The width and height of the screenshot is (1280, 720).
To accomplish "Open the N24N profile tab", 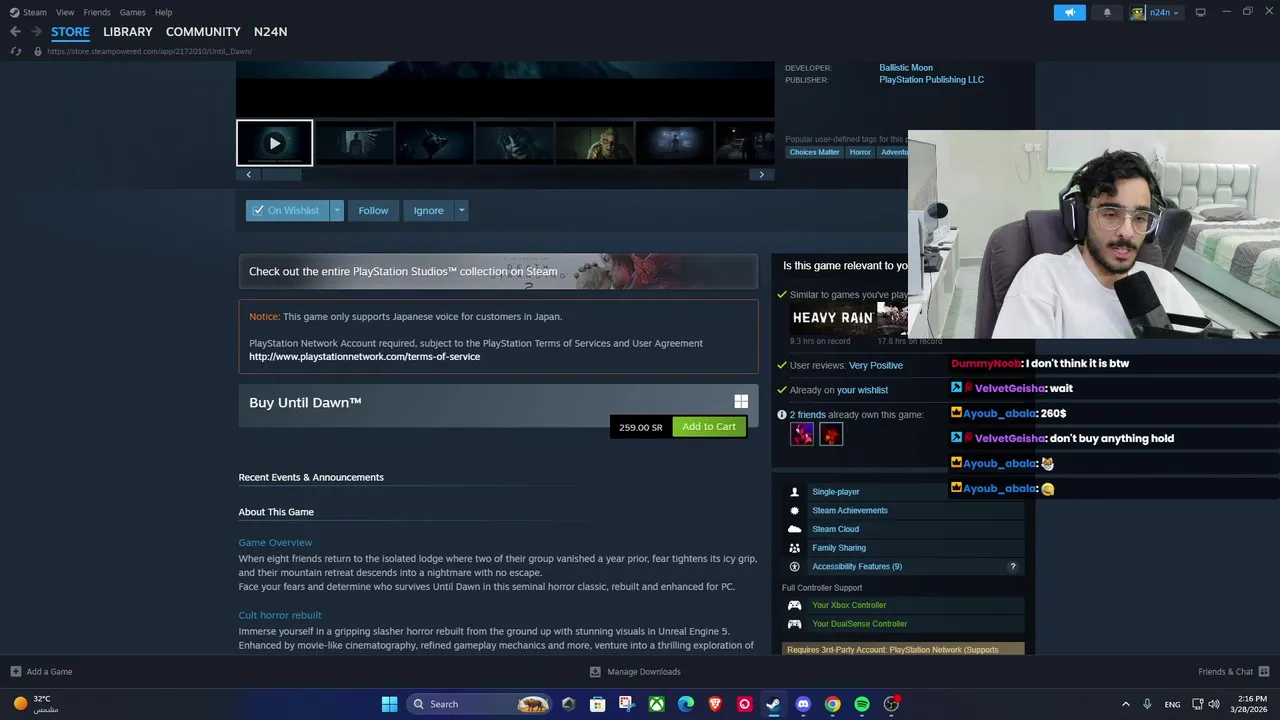I will (270, 32).
